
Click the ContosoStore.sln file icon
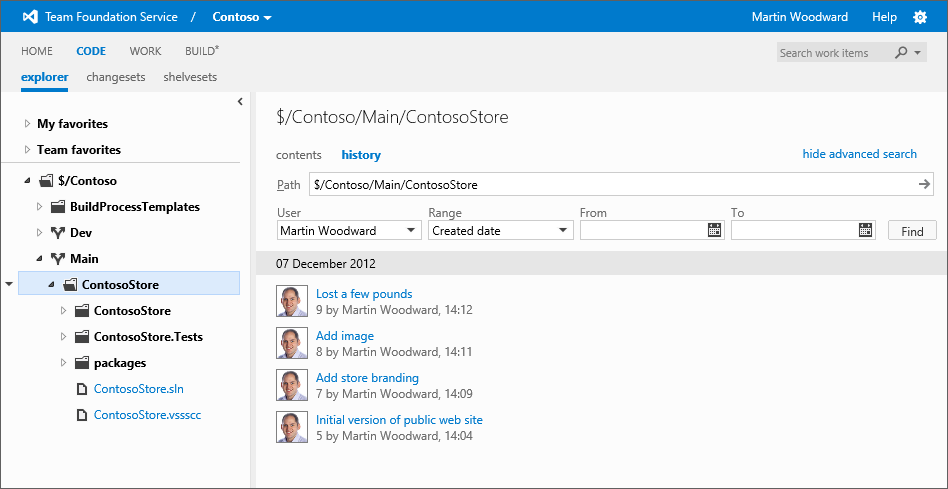[82, 389]
